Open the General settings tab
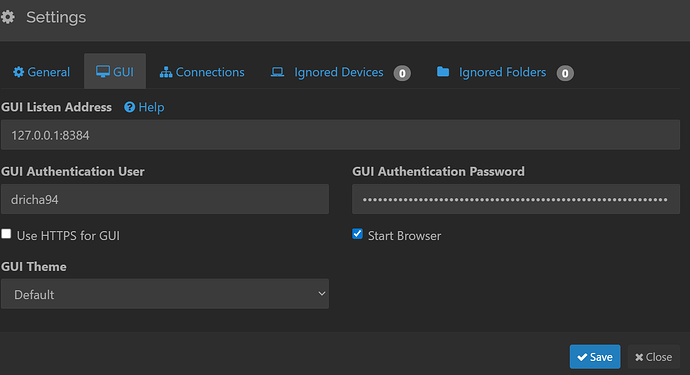This screenshot has width=690, height=375. (41, 72)
